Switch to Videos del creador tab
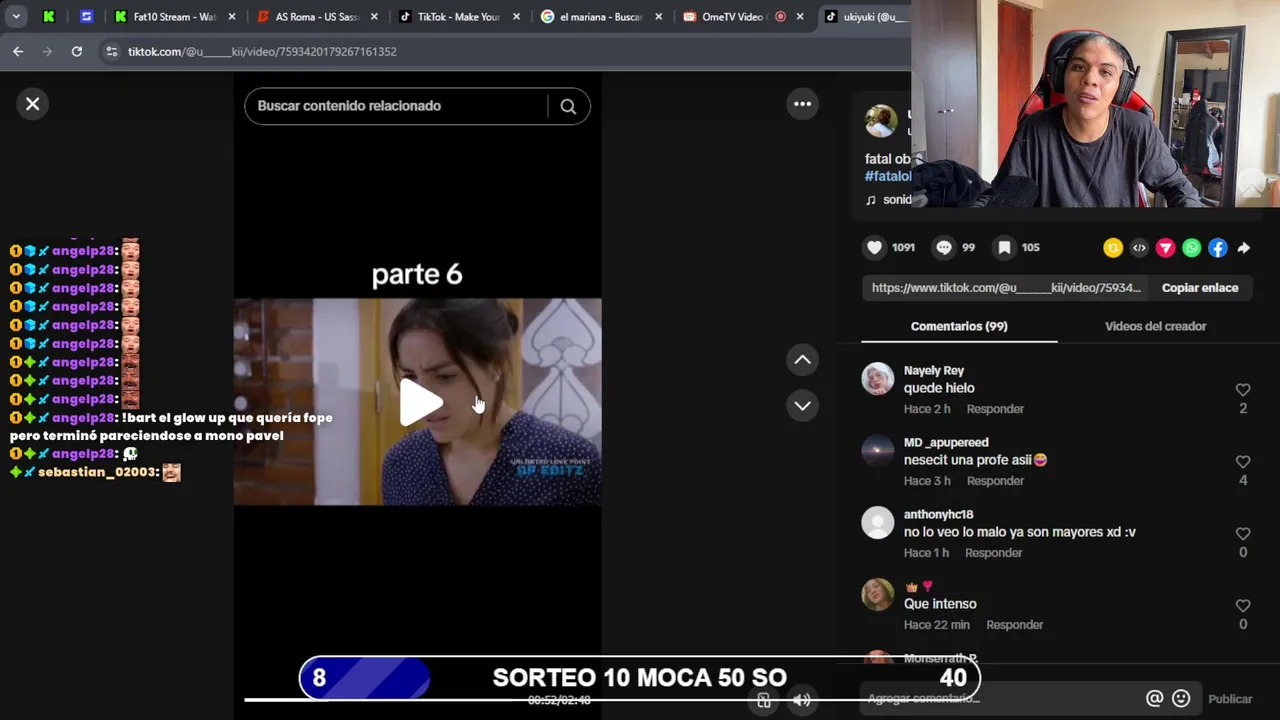 coord(1155,326)
